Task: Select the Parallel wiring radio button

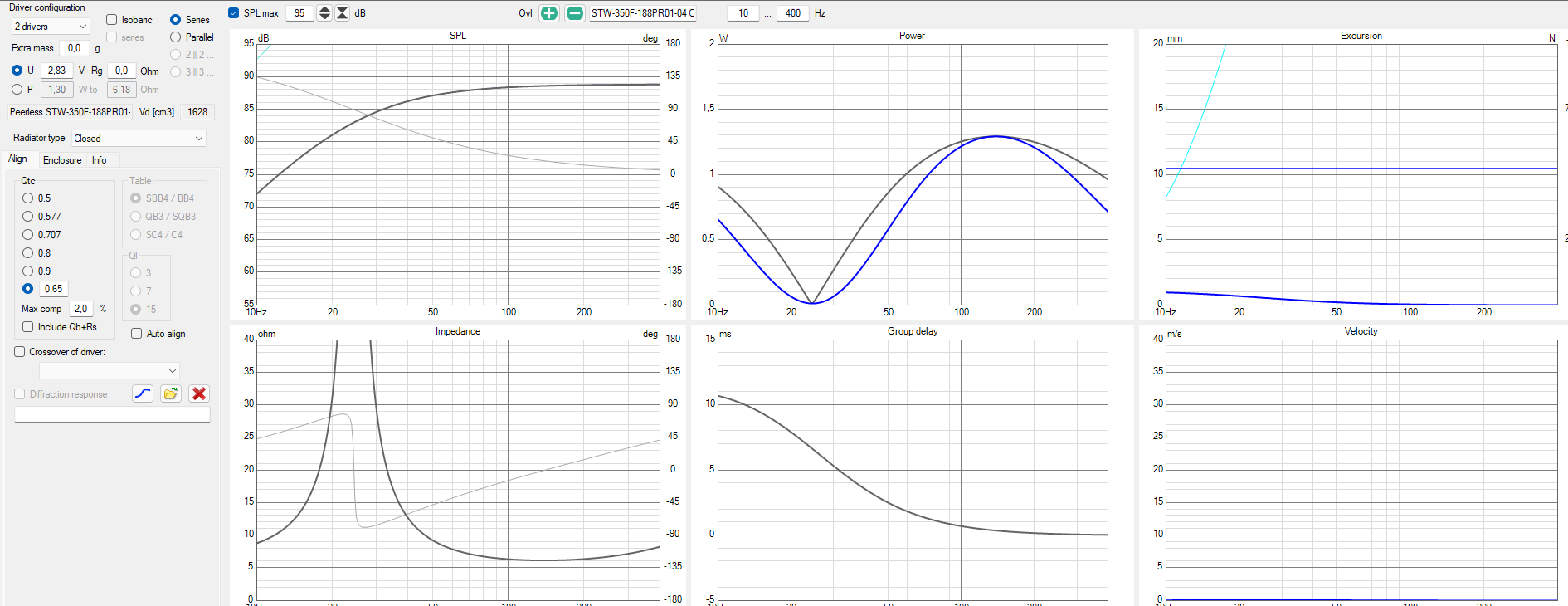Action: pyautogui.click(x=176, y=37)
